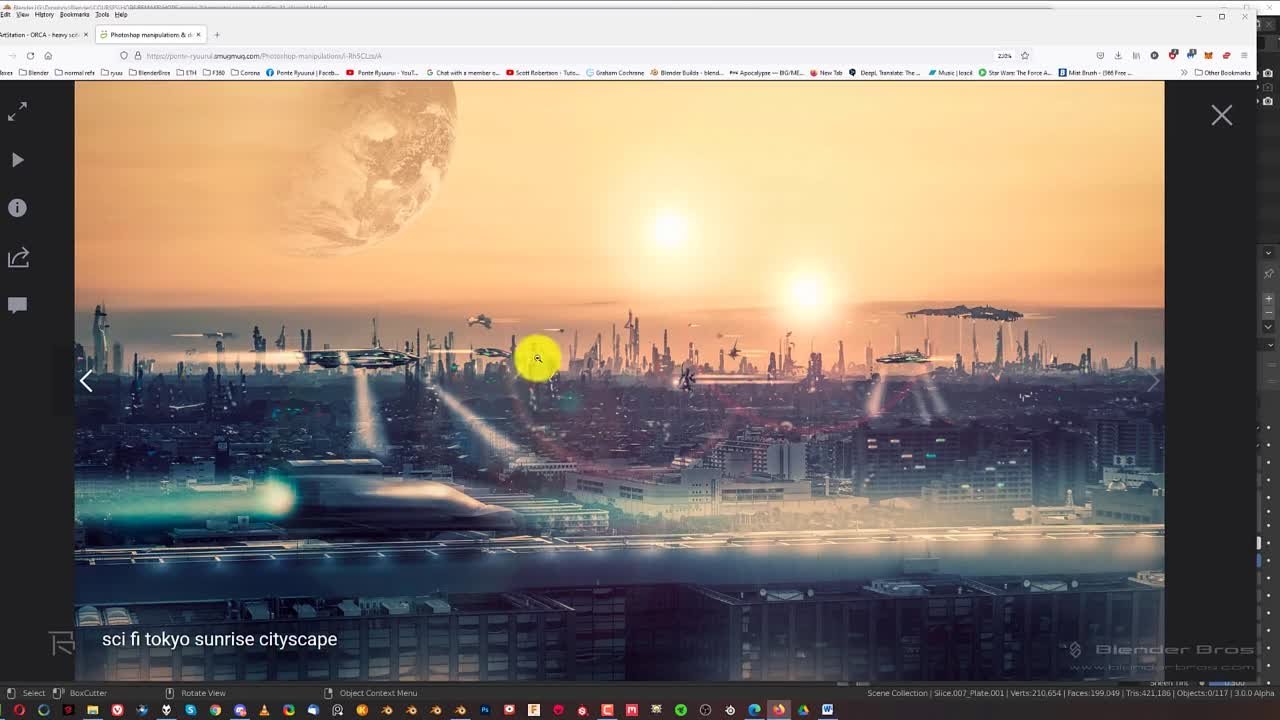Viewport: 1280px width, 720px height.
Task: Open the View menu
Action: (22, 15)
